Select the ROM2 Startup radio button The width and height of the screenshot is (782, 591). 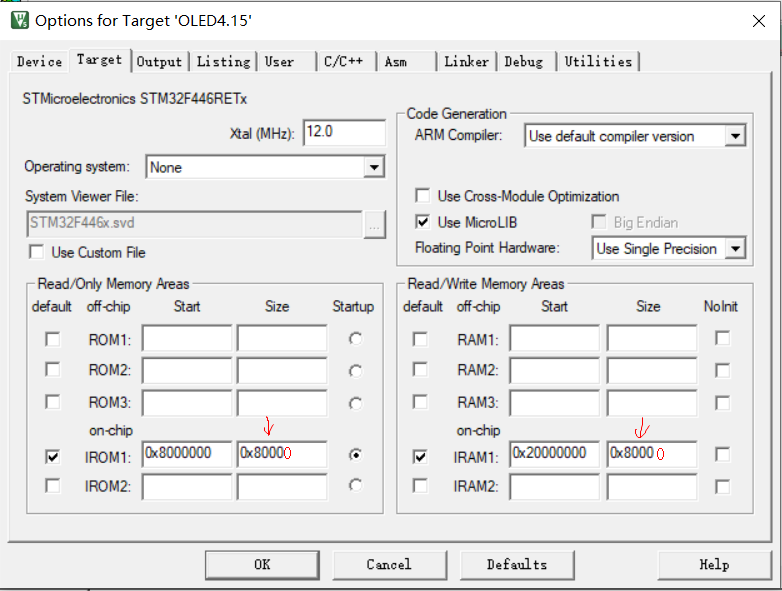click(355, 371)
